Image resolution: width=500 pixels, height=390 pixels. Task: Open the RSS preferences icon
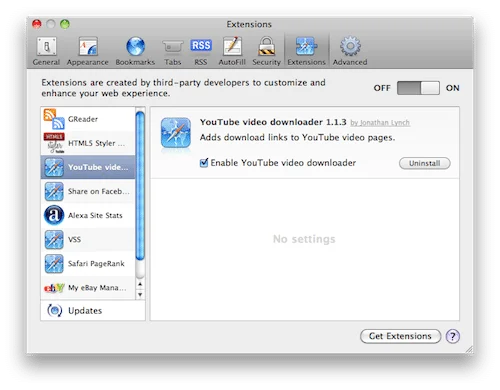tap(201, 45)
